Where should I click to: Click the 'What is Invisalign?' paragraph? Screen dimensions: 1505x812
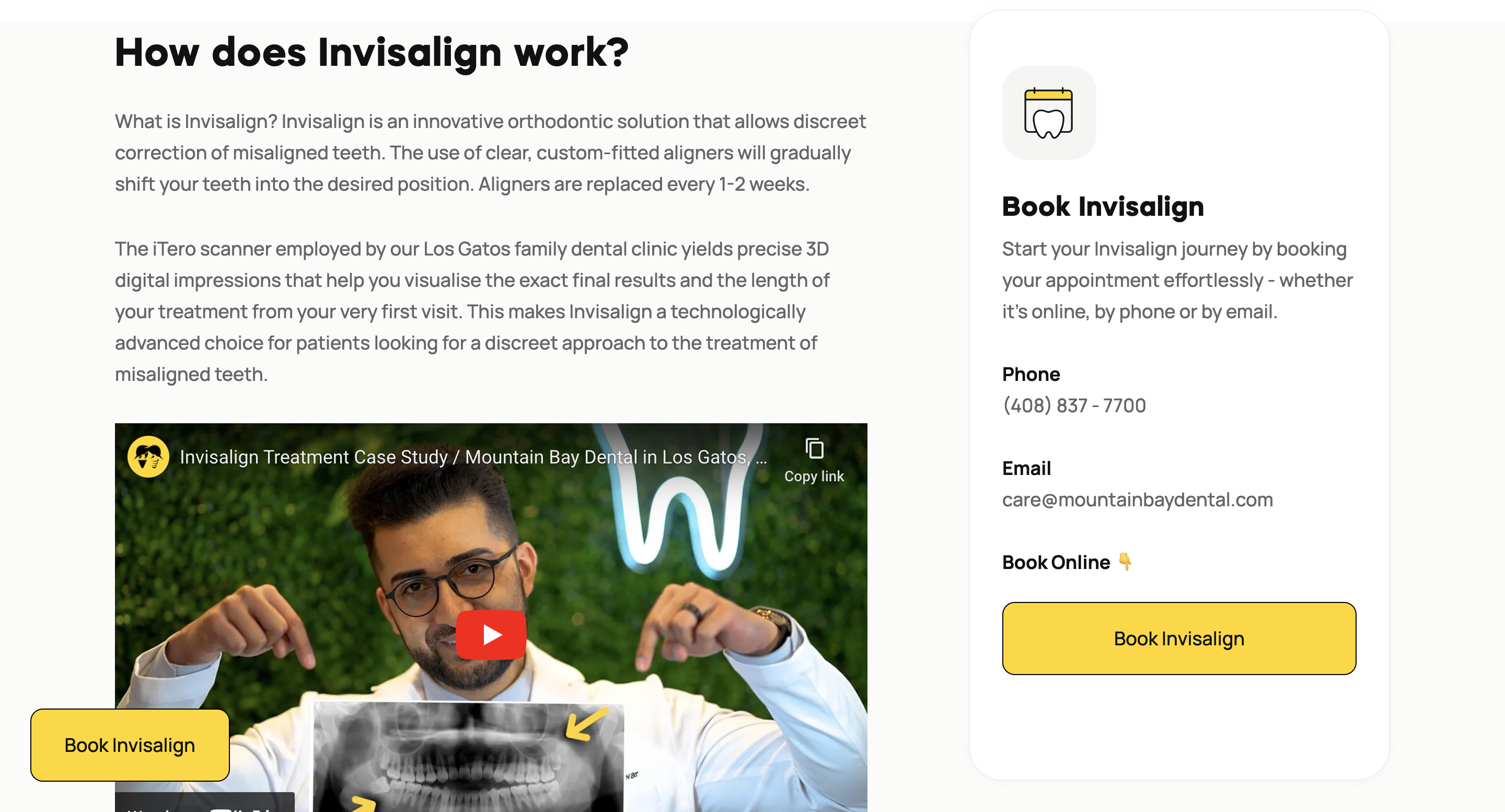pos(491,153)
